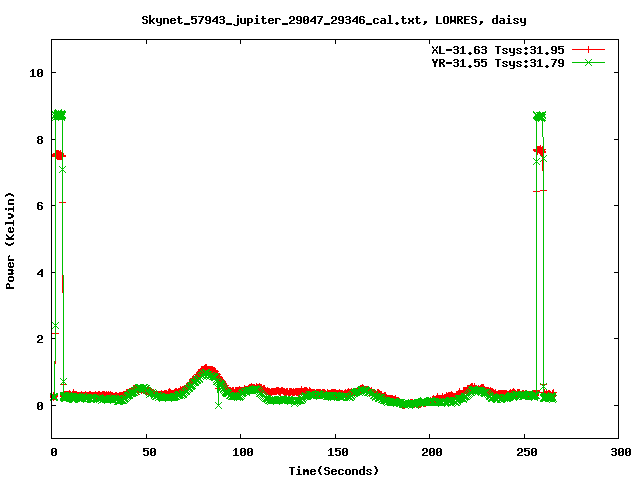The image size is (640, 480).
Task: Click the y-axis tick value 6
Action: [40, 206]
